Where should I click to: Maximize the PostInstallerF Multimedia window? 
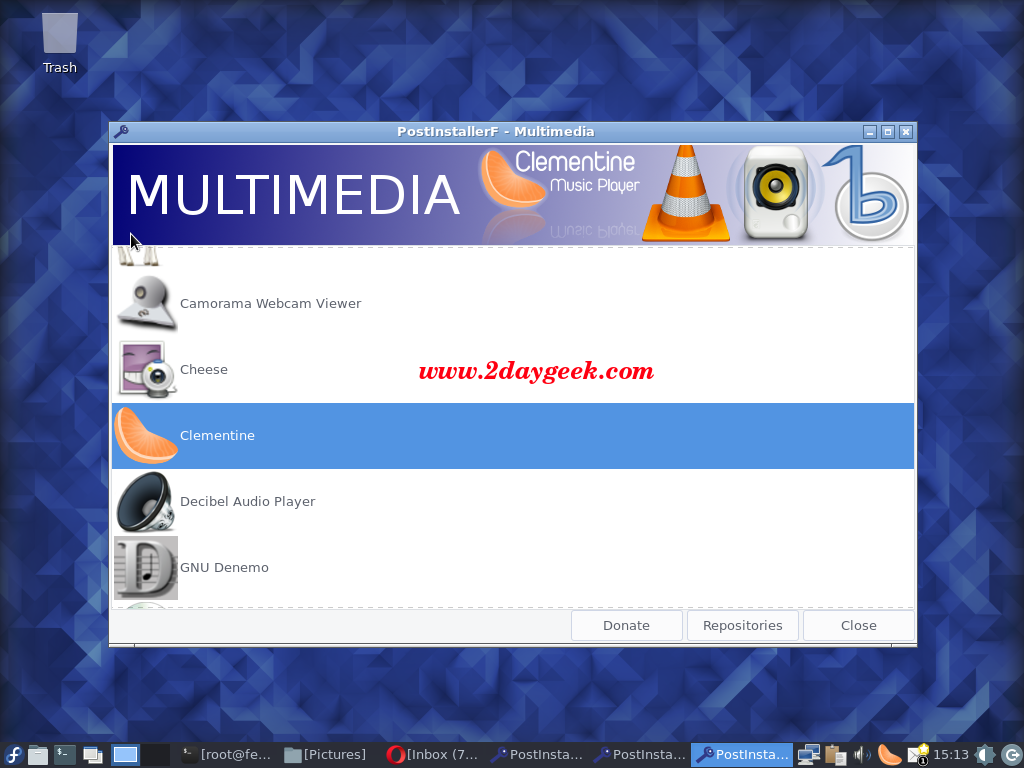click(x=888, y=132)
